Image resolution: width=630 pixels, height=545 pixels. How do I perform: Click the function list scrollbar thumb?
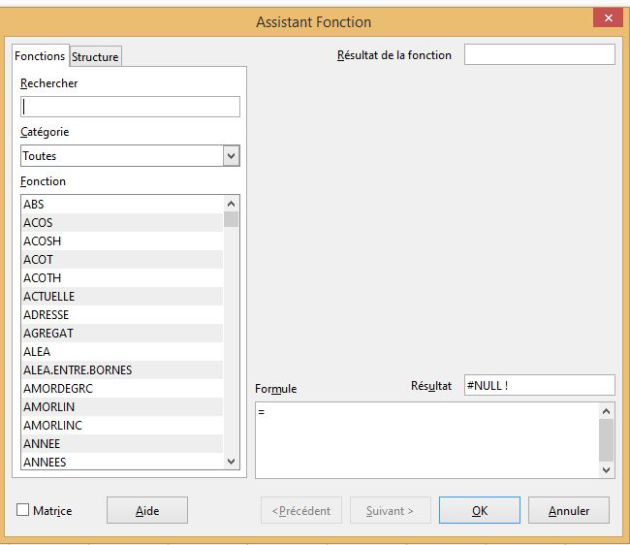(231, 219)
